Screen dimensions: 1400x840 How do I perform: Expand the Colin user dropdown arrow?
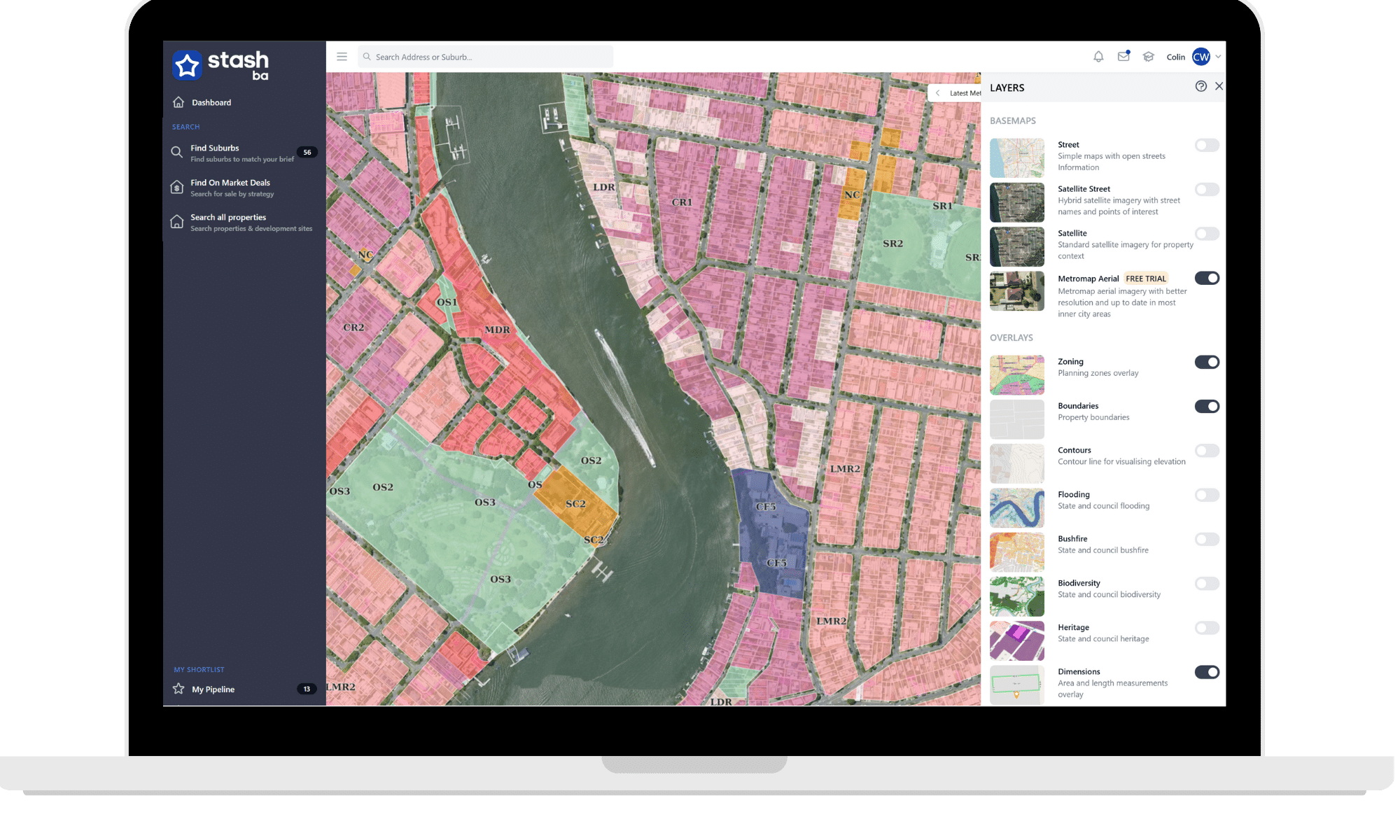(x=1219, y=57)
